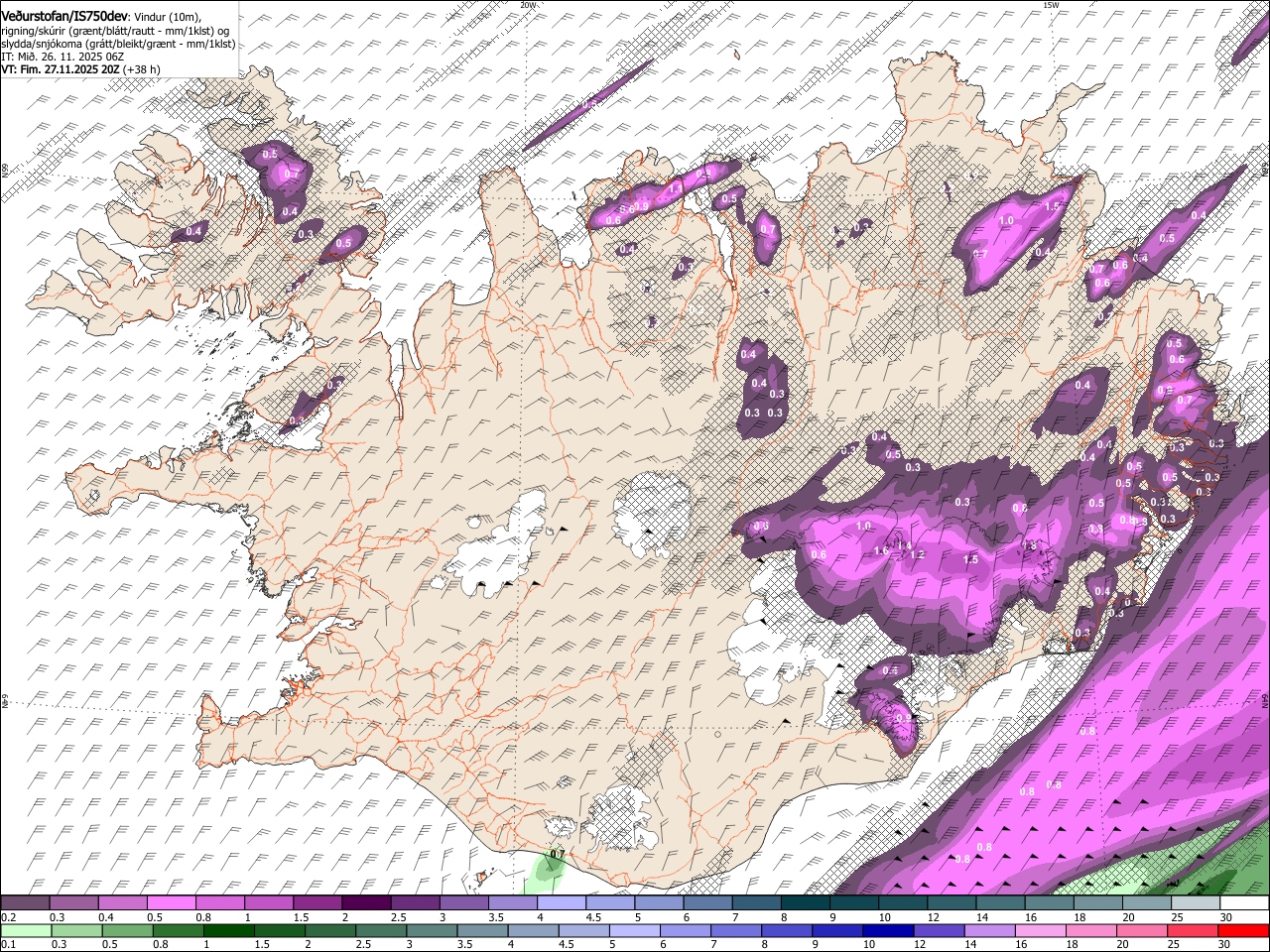The image size is (1270, 952).
Task: Click the 'VT: Fim. 27.11.2025 20Z (+38 h)' line
Action: click(81, 69)
